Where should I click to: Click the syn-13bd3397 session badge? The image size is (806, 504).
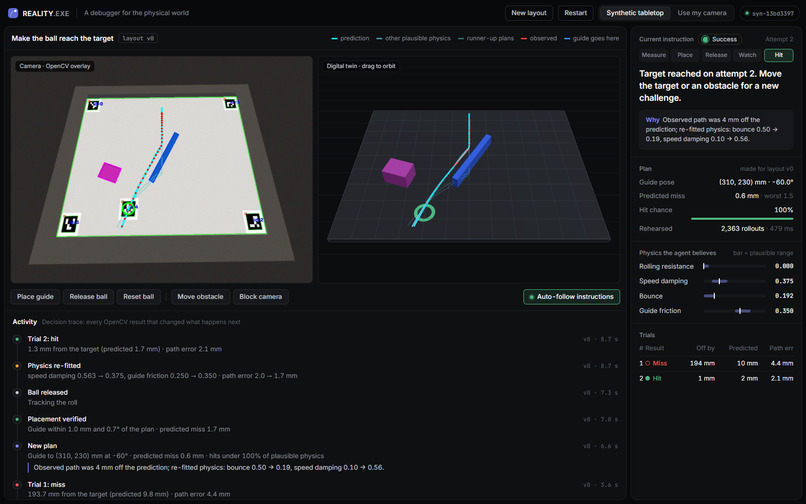(770, 13)
